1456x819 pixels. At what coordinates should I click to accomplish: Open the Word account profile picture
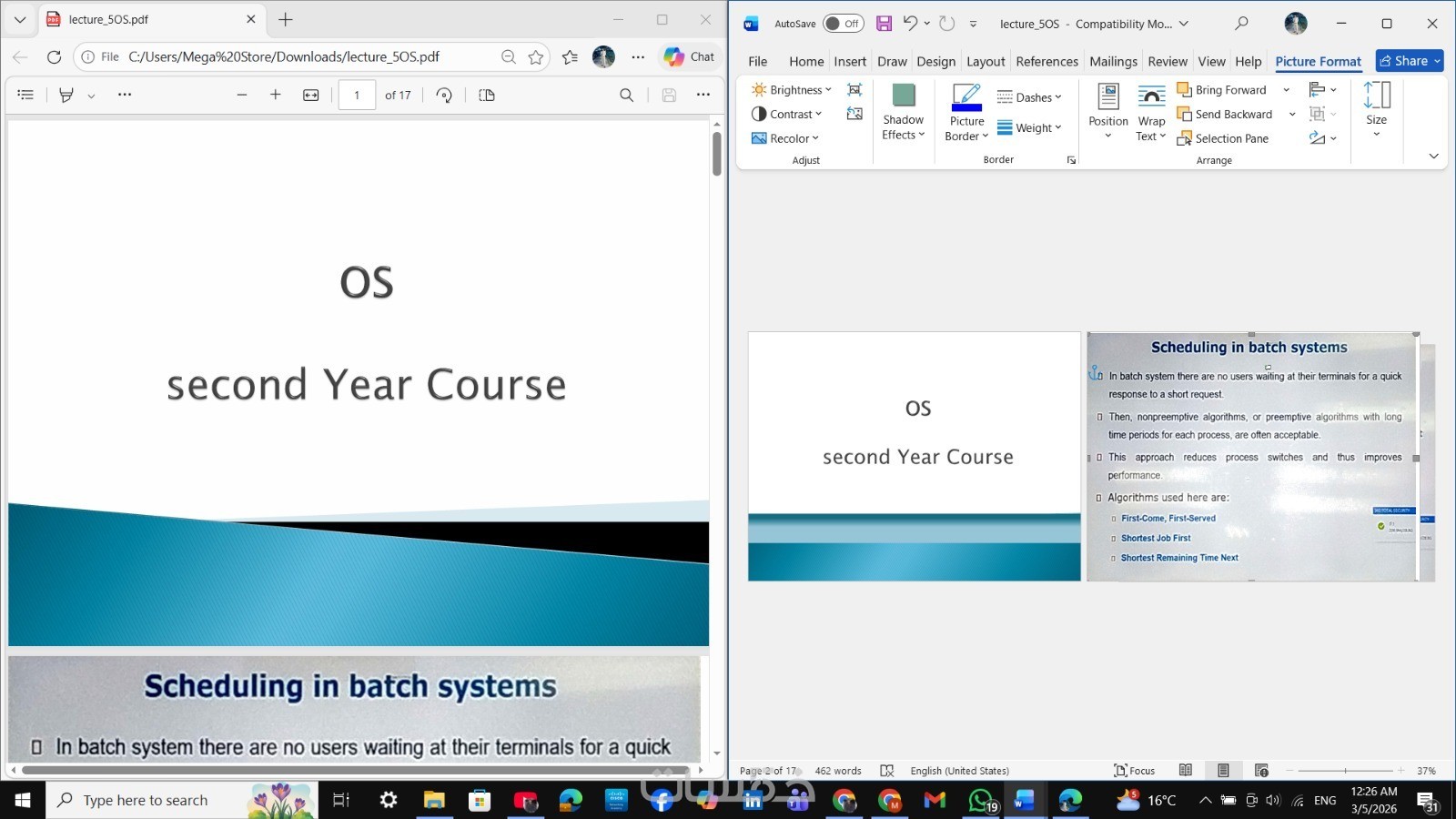(x=1296, y=24)
